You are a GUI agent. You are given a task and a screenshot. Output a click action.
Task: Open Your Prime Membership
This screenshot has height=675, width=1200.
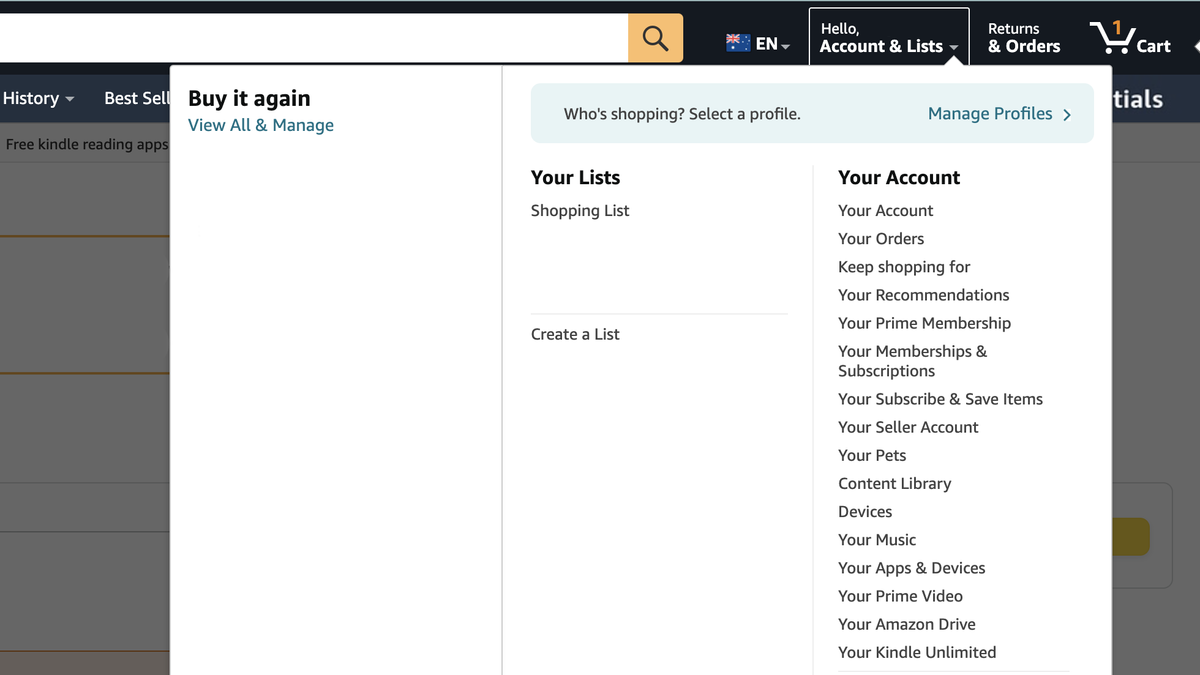click(924, 323)
